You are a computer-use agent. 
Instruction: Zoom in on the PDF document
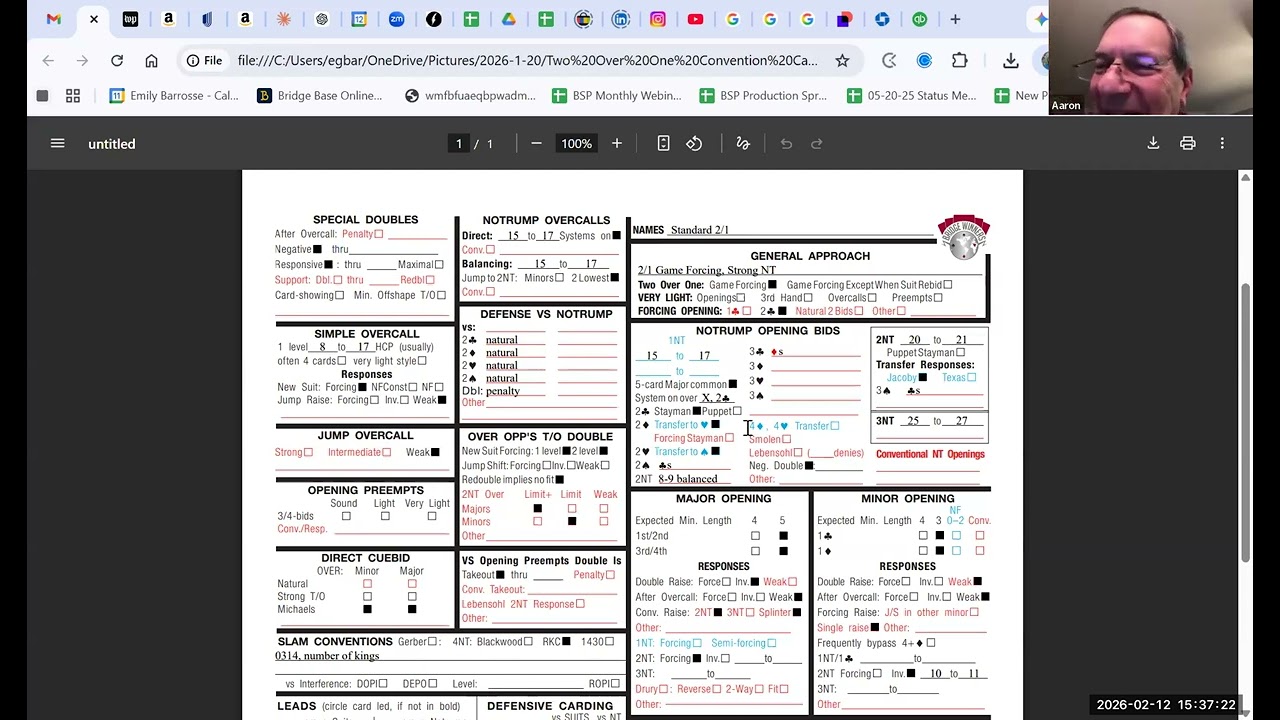(x=617, y=144)
